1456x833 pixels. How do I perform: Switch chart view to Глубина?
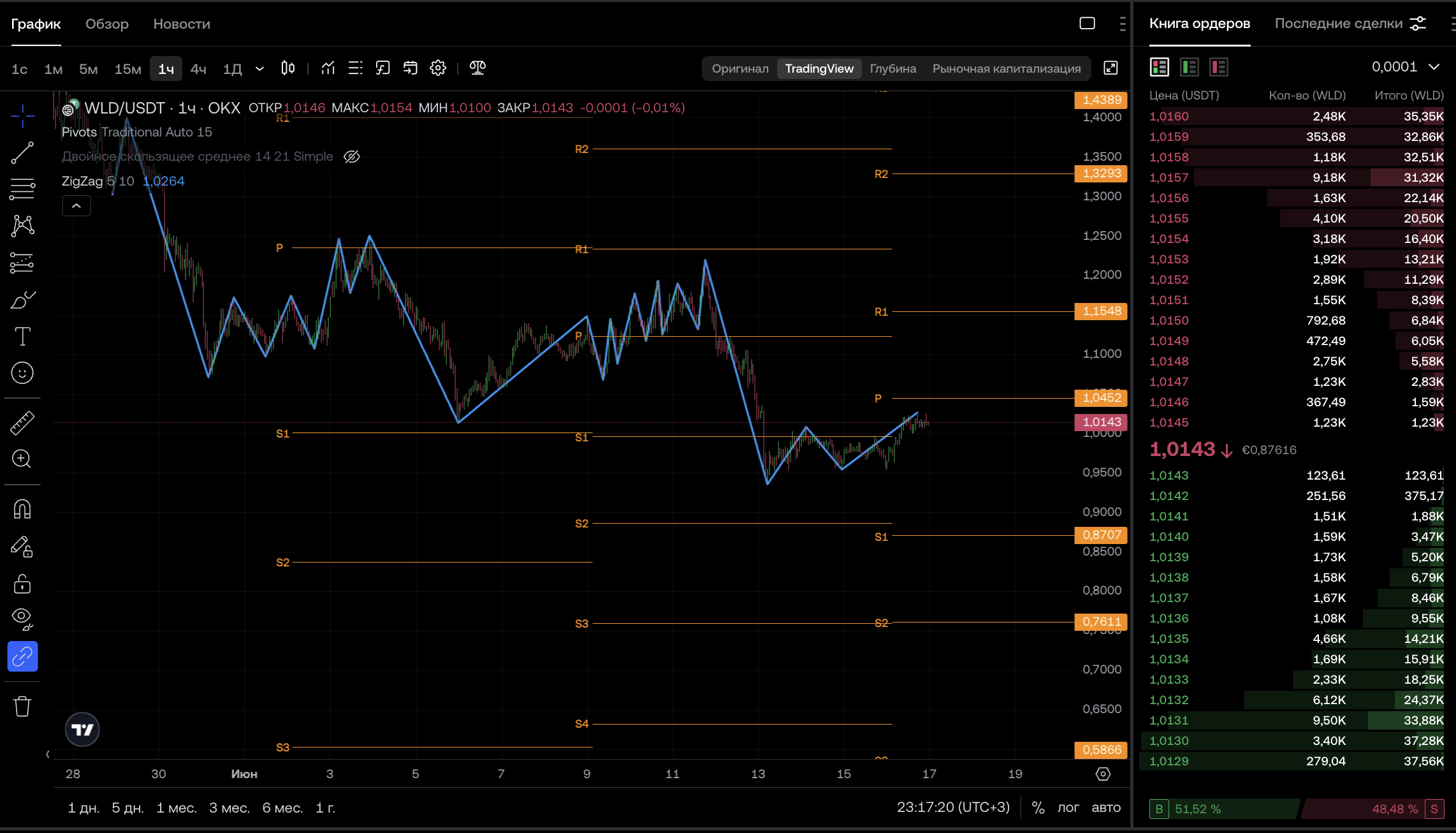pos(892,68)
